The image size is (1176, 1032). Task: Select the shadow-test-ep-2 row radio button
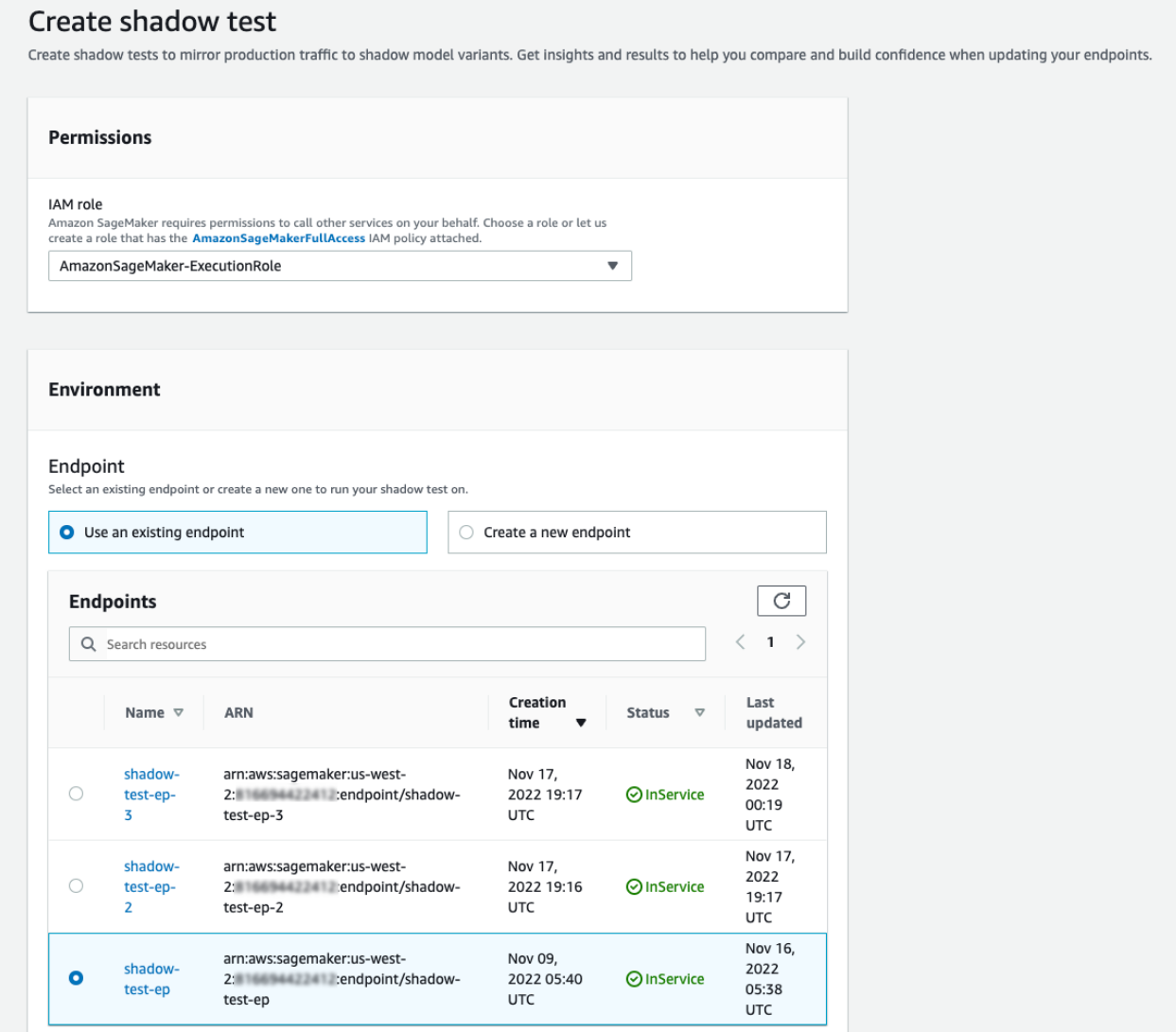coord(77,886)
